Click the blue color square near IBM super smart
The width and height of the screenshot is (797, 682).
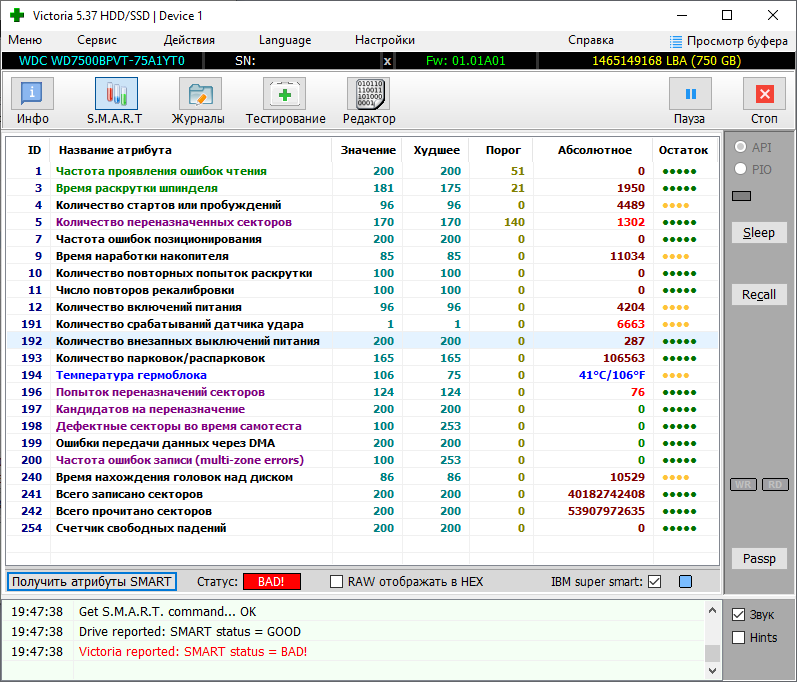click(685, 581)
